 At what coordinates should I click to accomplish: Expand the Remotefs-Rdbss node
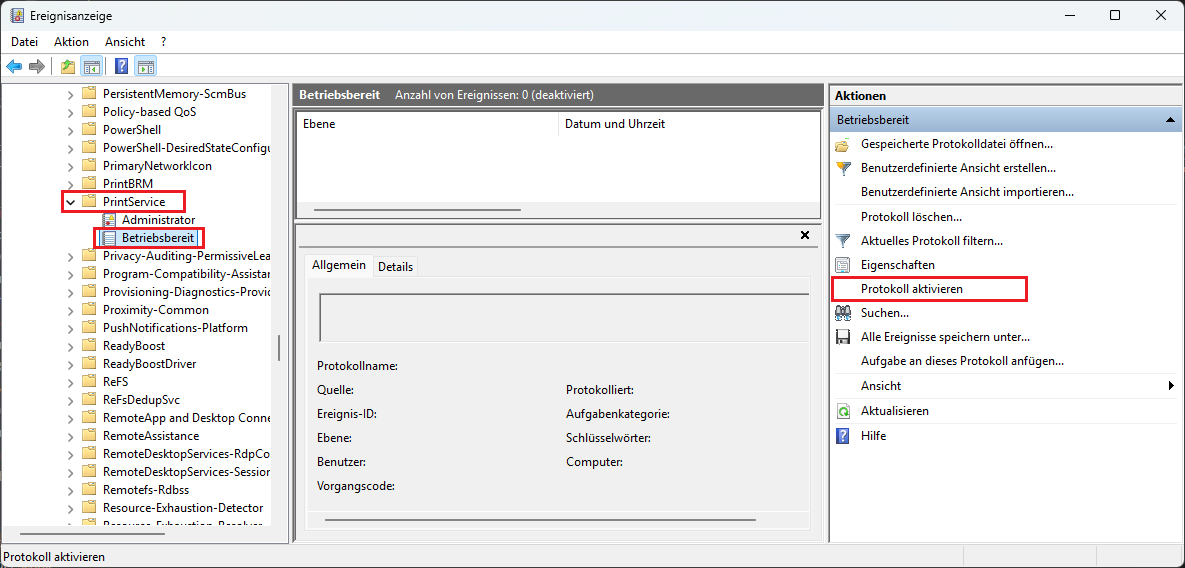[70, 489]
